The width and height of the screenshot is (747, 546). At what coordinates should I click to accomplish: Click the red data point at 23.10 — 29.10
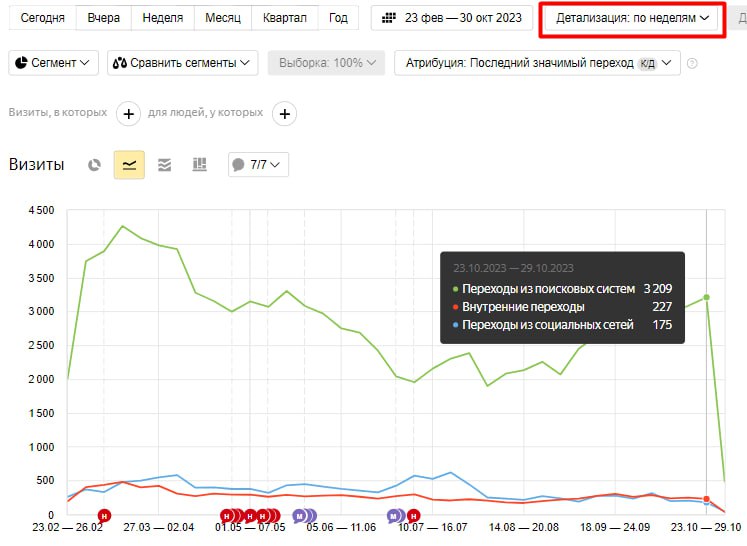707,499
